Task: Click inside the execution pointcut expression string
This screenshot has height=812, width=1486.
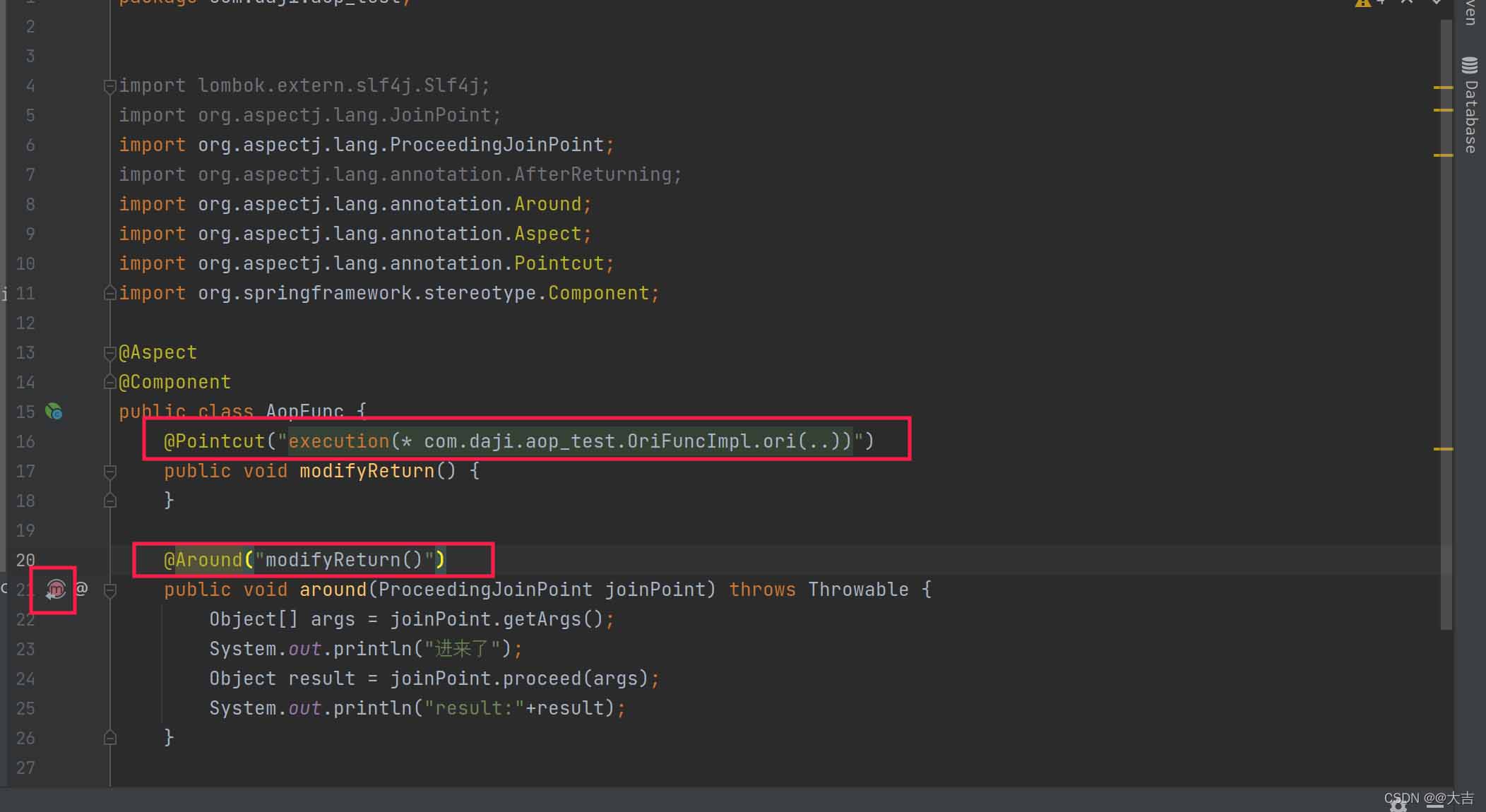Action: click(570, 441)
